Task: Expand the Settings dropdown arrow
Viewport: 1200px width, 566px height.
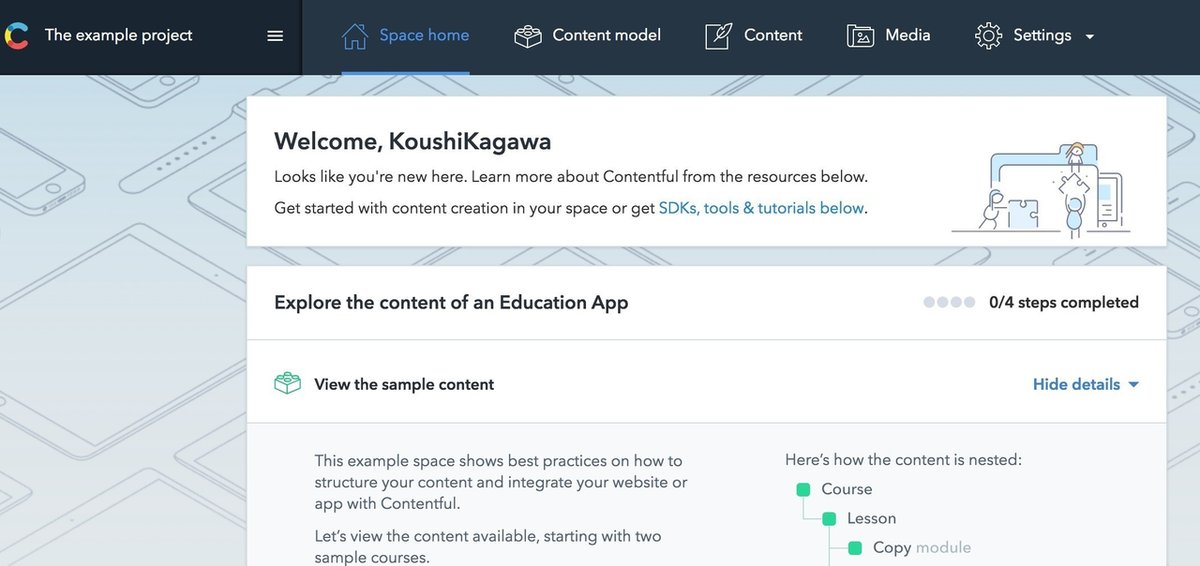Action: tap(1090, 37)
